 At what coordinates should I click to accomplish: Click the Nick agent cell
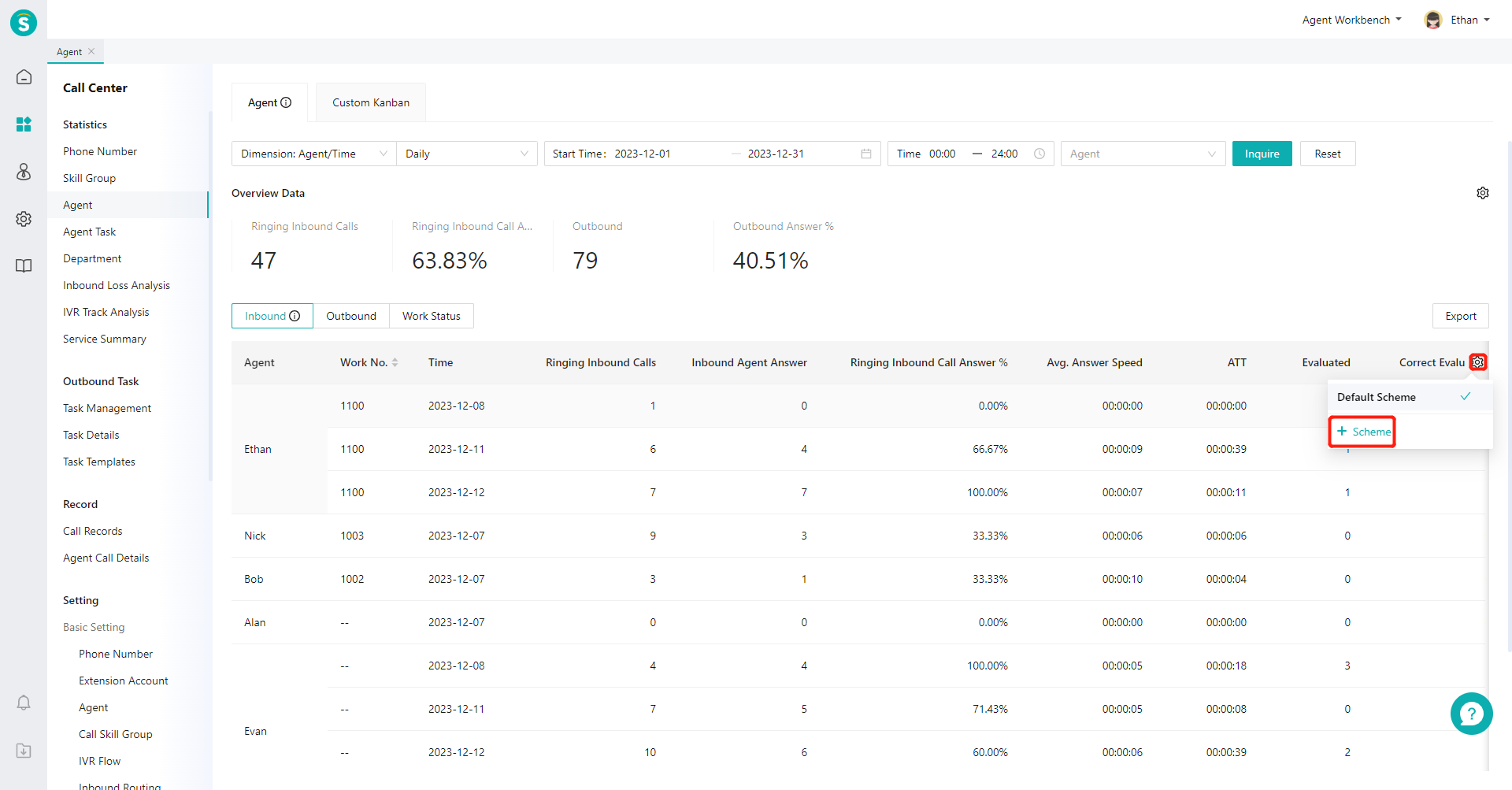pyautogui.click(x=255, y=536)
